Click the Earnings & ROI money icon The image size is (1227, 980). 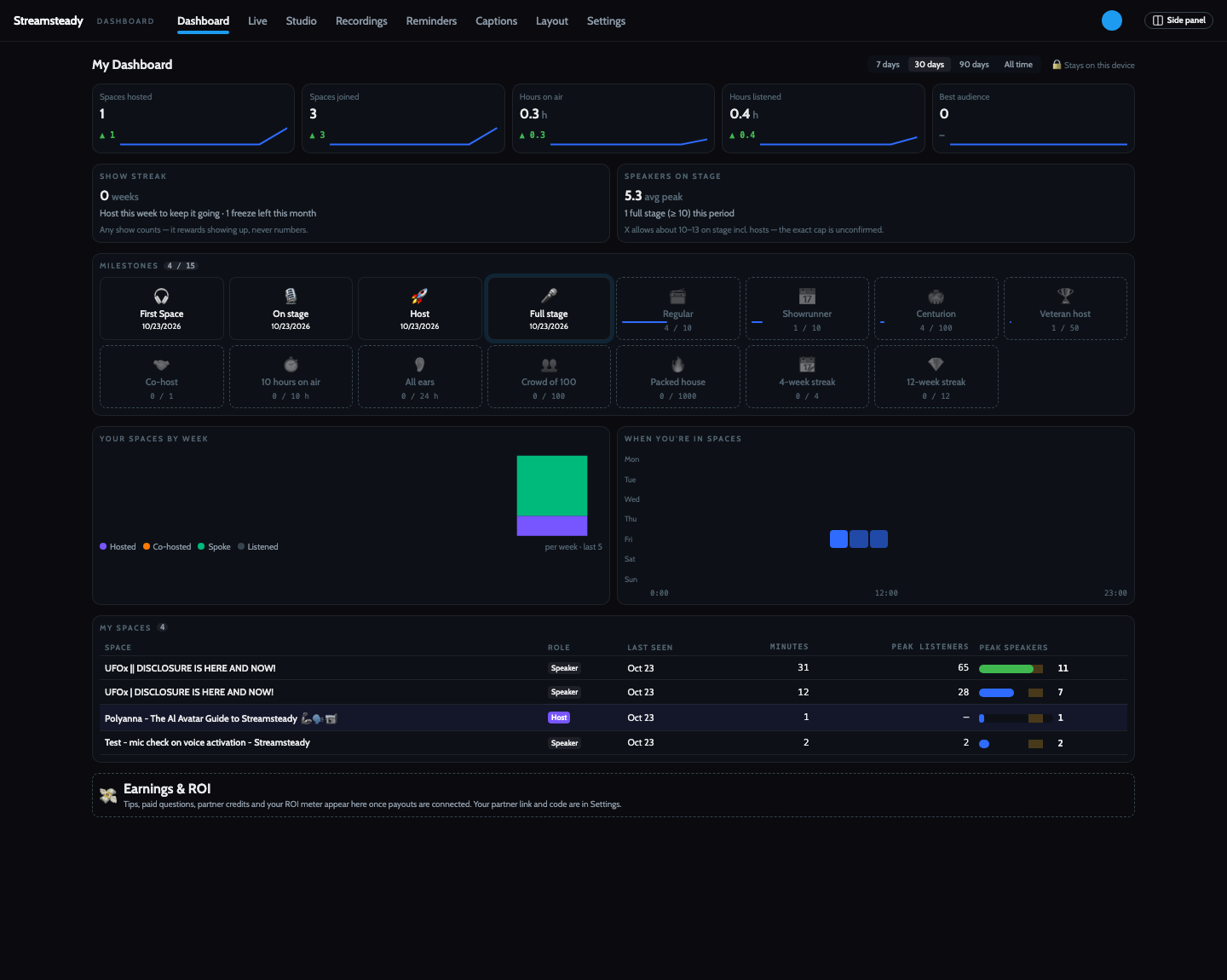coord(108,795)
